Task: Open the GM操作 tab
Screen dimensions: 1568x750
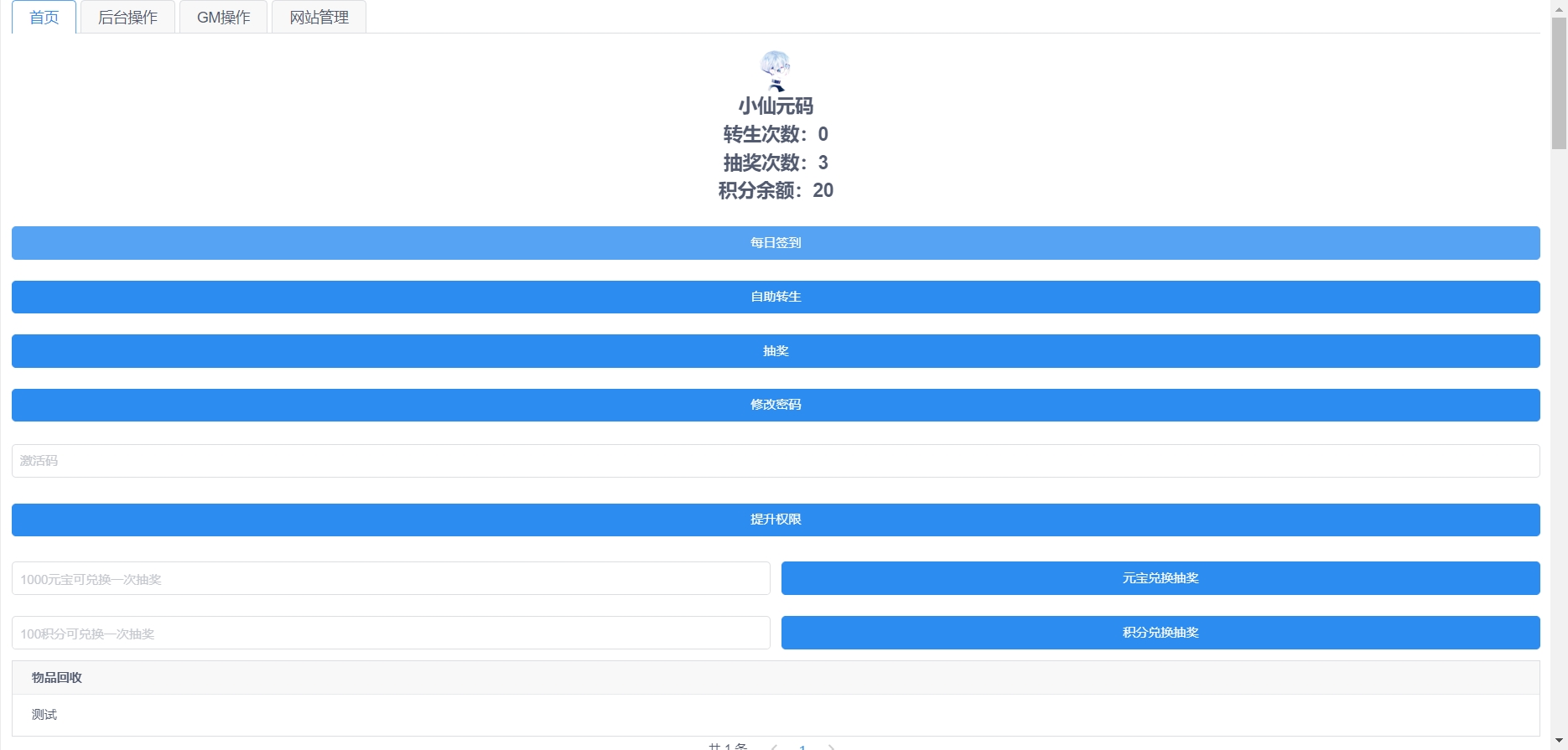Action: (223, 18)
